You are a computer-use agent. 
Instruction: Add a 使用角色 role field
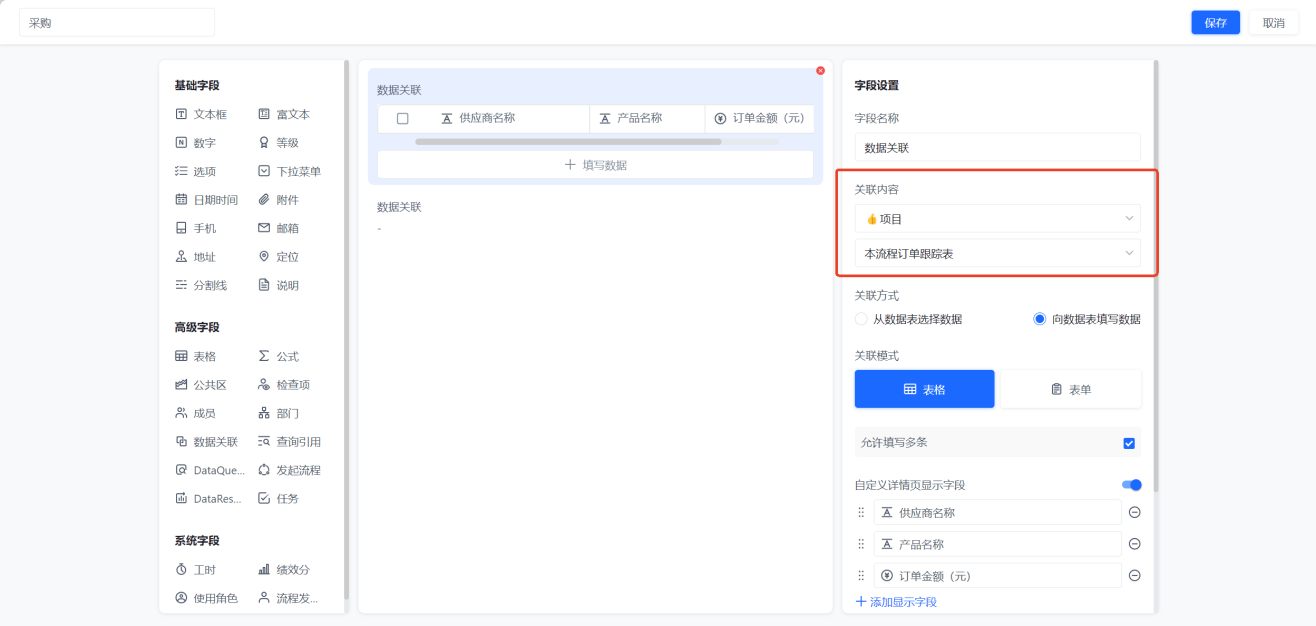tap(207, 598)
